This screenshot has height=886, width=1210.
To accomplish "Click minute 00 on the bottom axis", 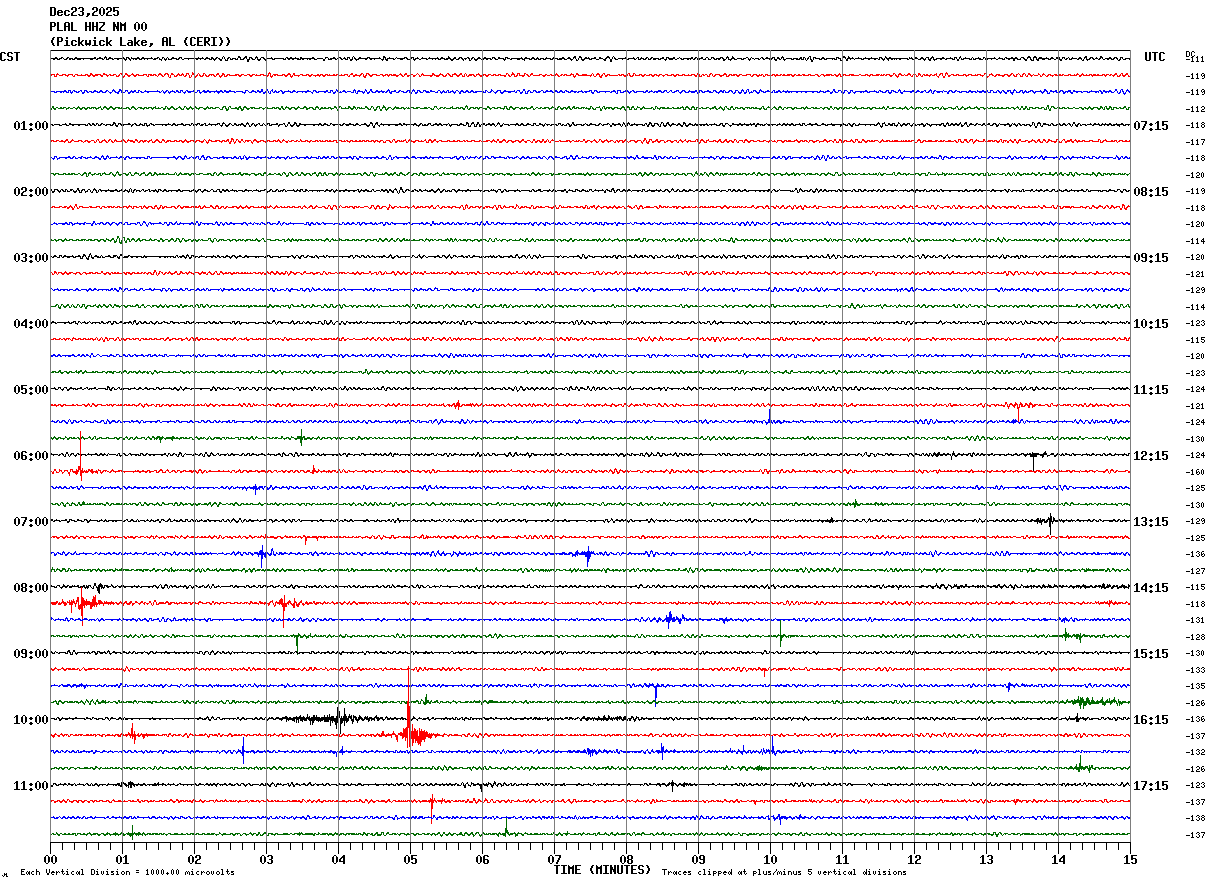I will pos(50,859).
